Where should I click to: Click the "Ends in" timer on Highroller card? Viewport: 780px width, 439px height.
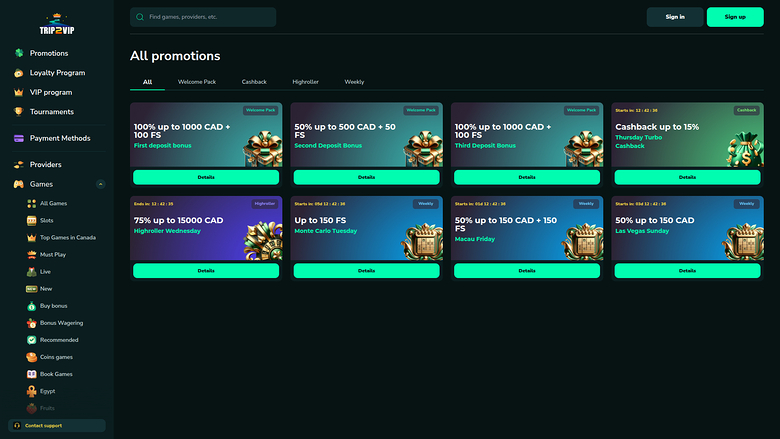154,204
